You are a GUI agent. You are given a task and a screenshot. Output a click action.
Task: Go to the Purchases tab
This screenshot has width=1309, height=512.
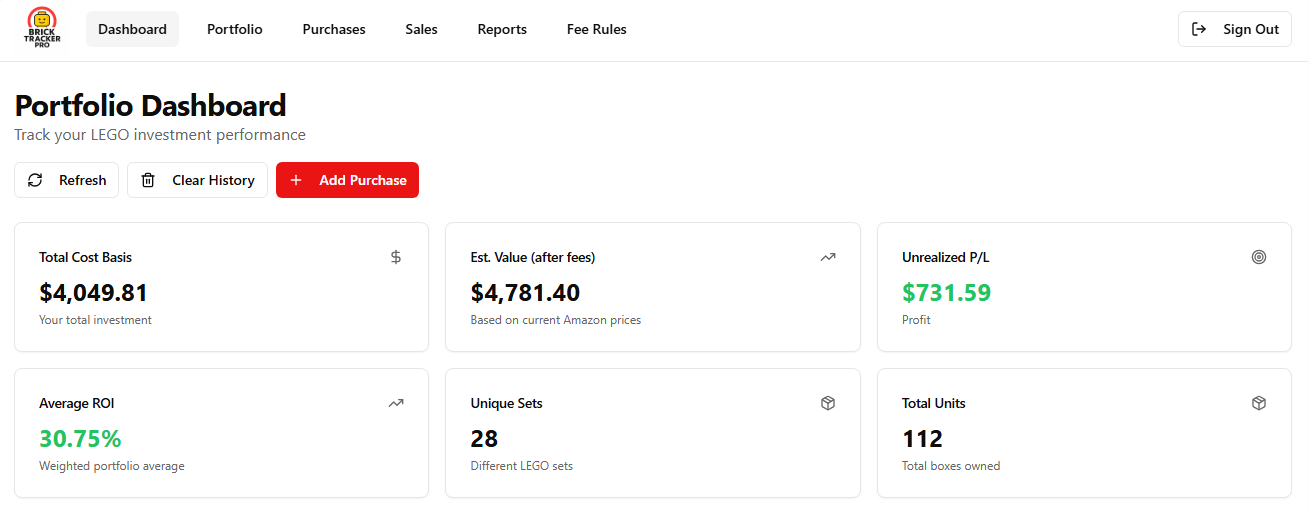tap(334, 29)
